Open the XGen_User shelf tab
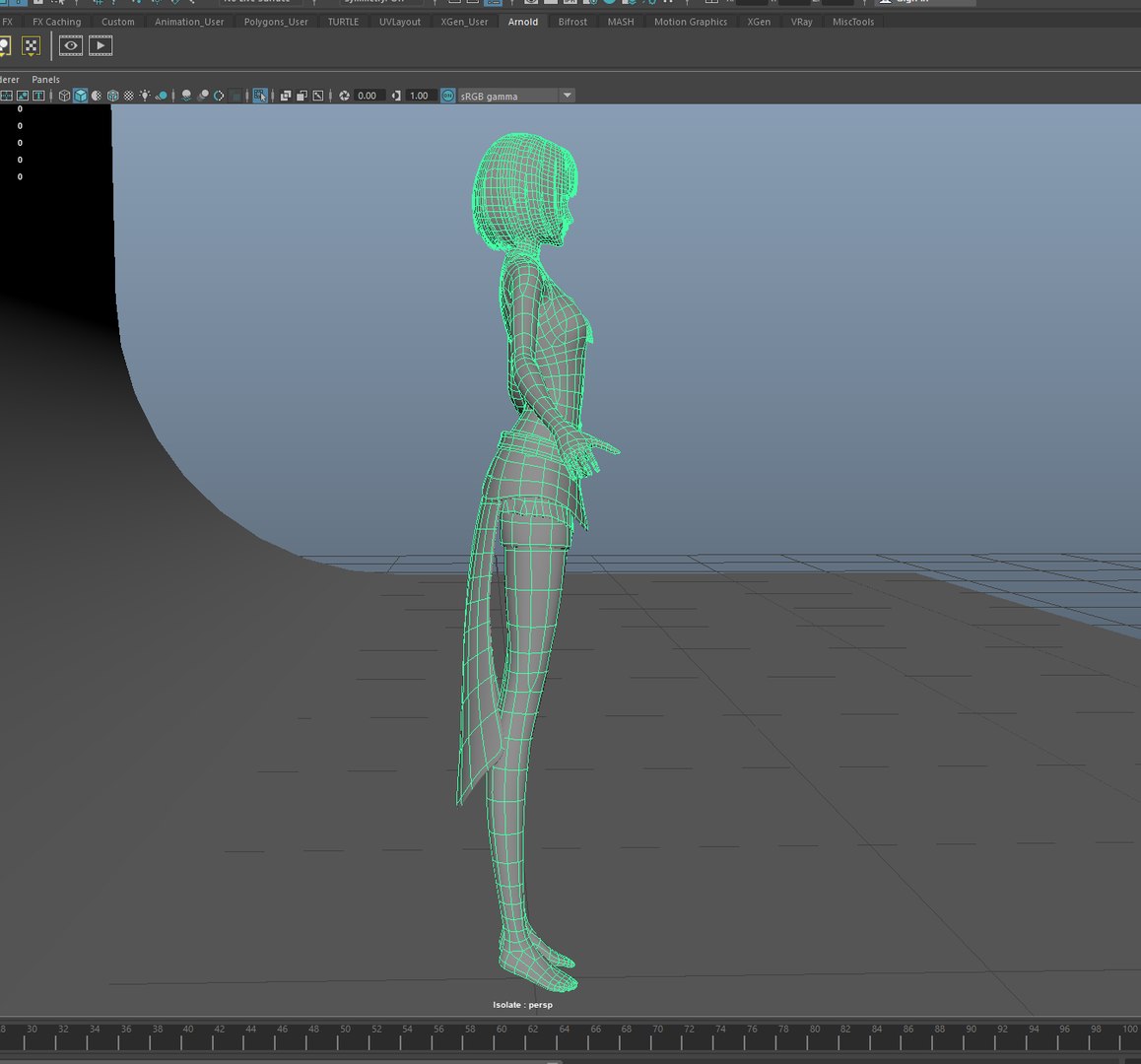The height and width of the screenshot is (1064, 1141). tap(464, 22)
